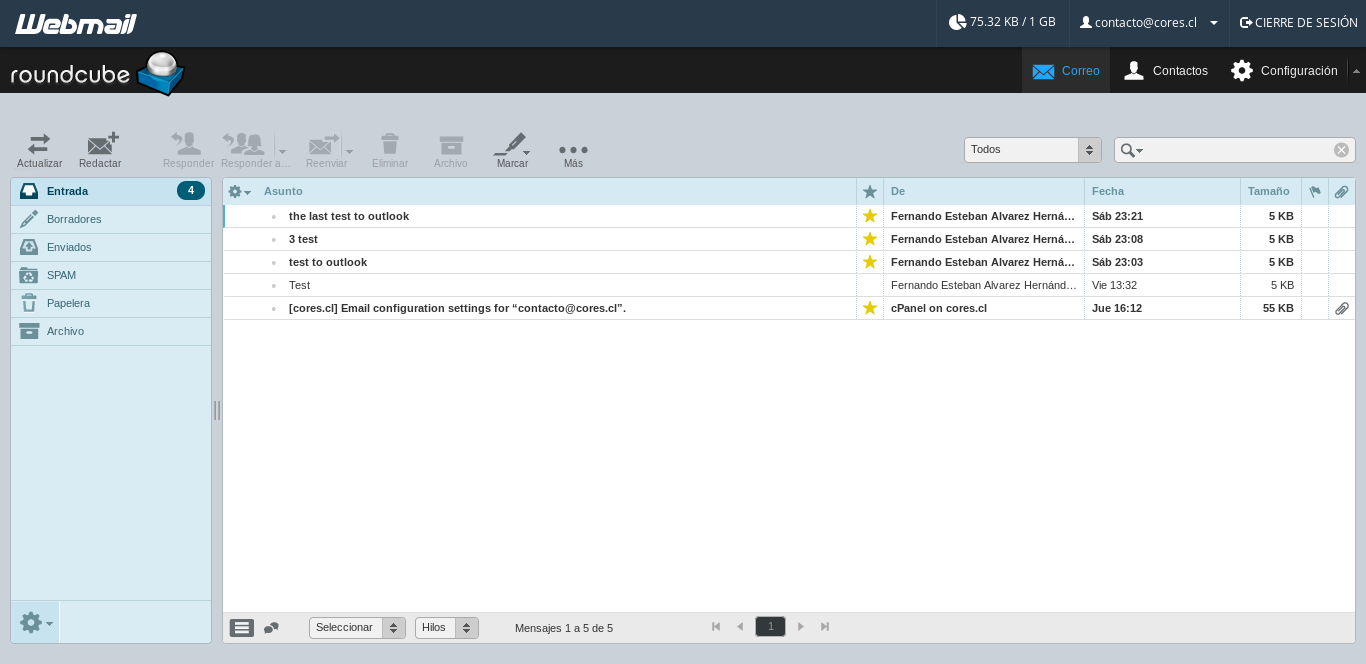
Task: Click the Marcar flag icon
Action: (x=510, y=150)
